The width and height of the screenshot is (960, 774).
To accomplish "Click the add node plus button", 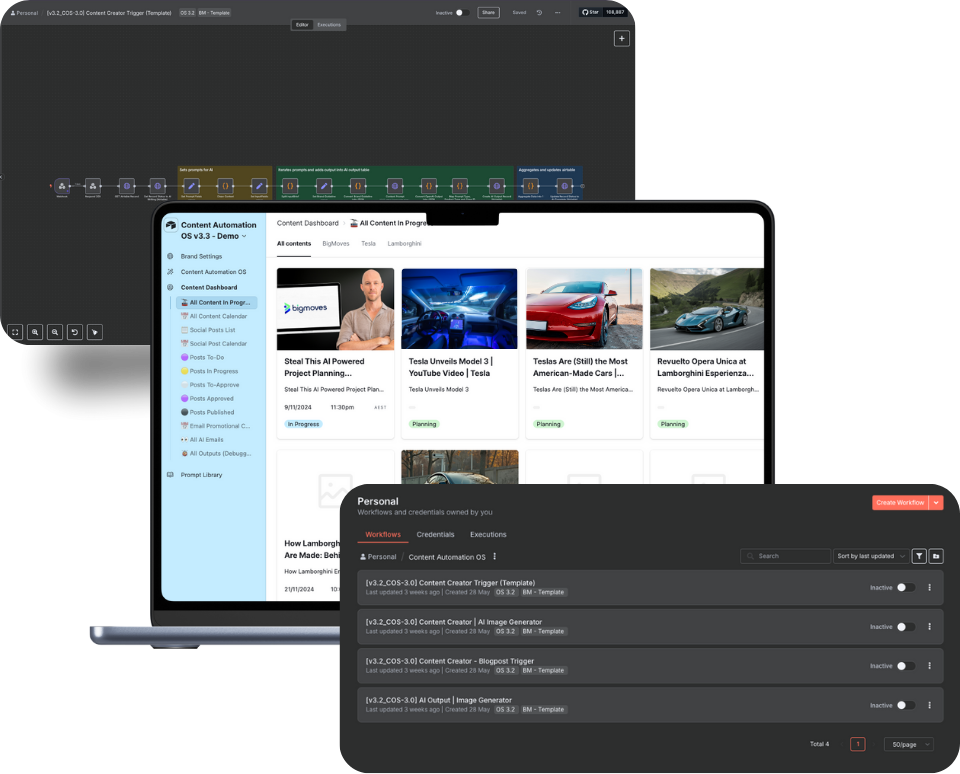I will coord(621,39).
